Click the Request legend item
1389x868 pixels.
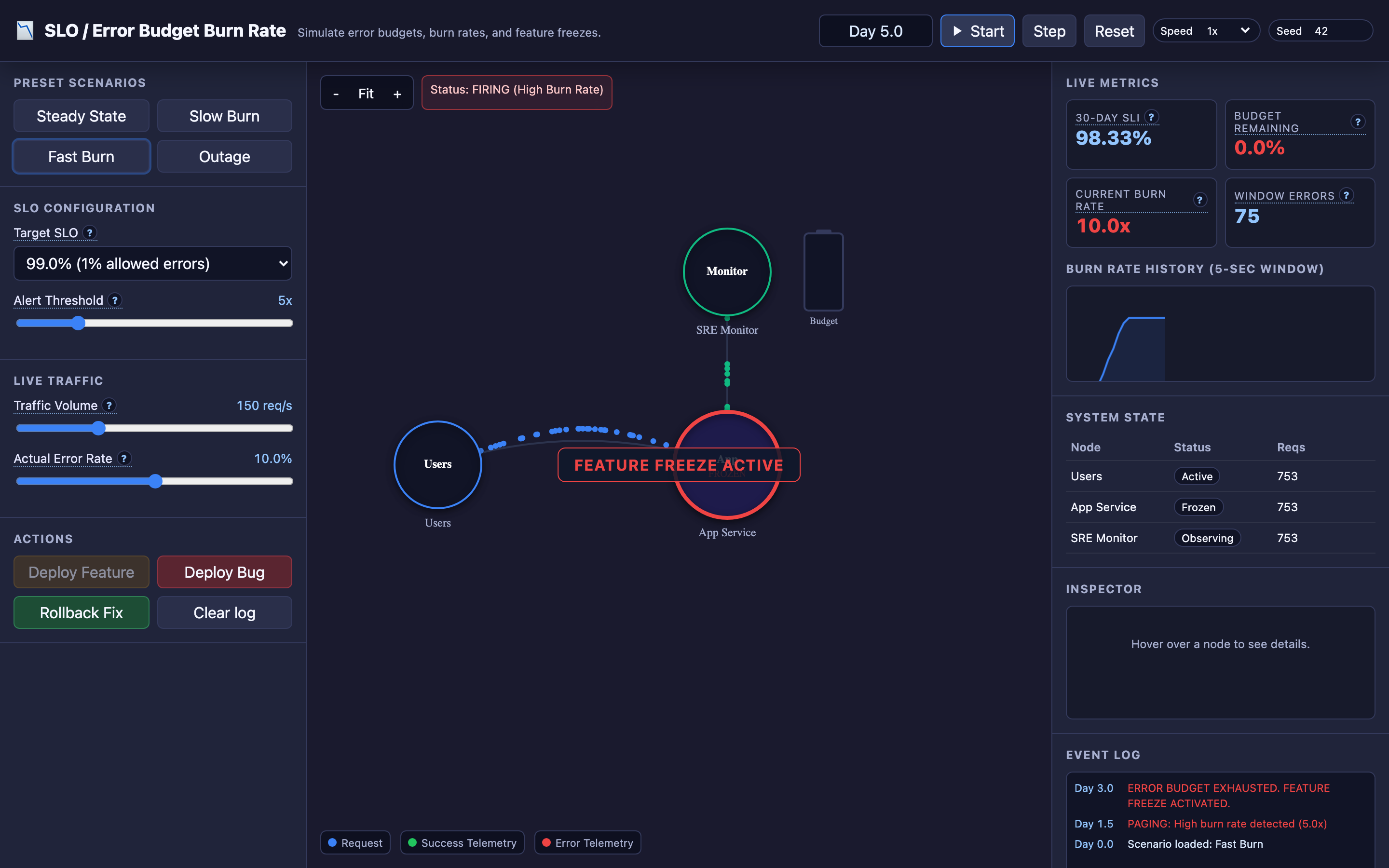click(355, 842)
